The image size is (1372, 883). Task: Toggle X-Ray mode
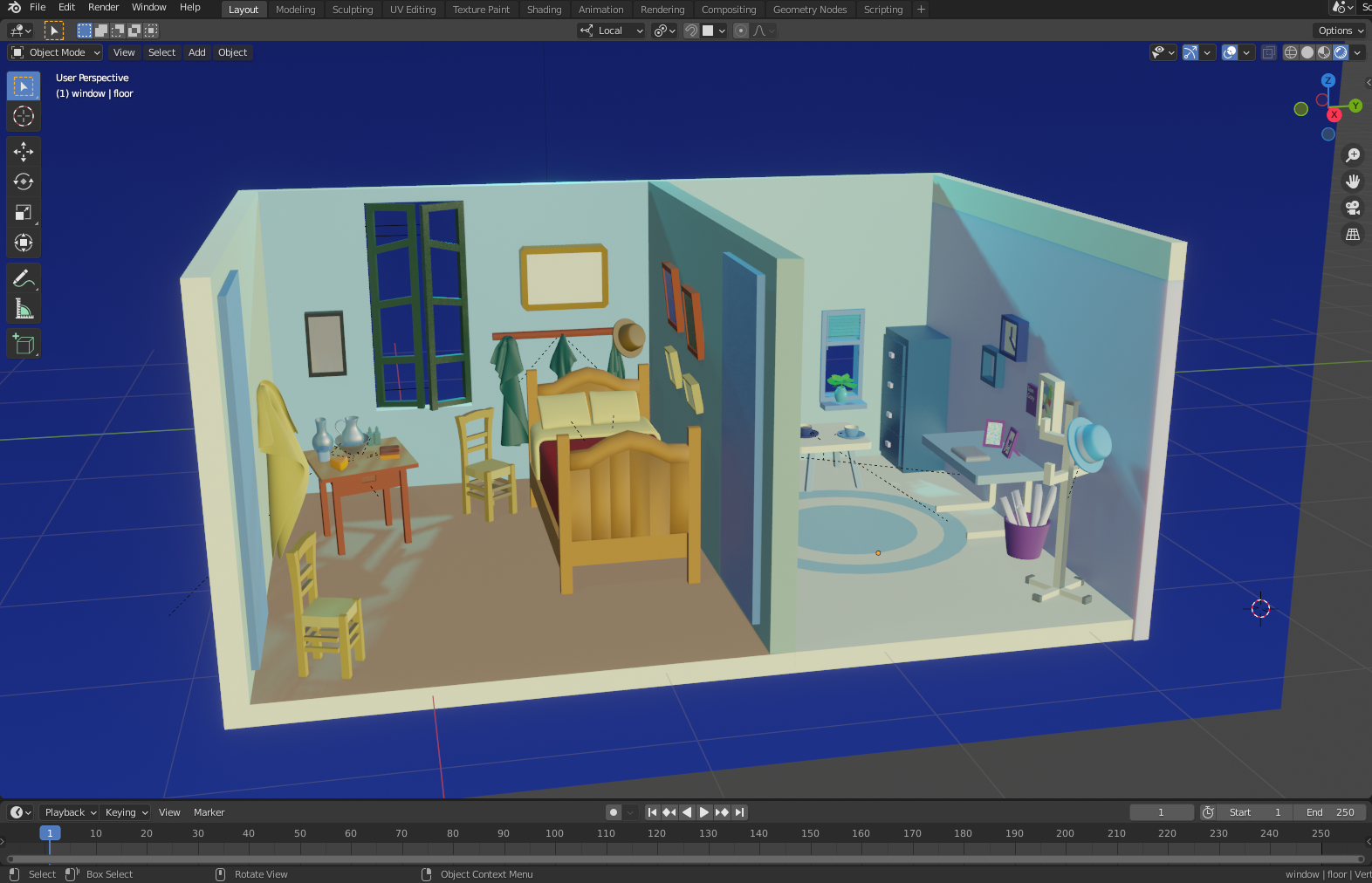tap(1269, 52)
